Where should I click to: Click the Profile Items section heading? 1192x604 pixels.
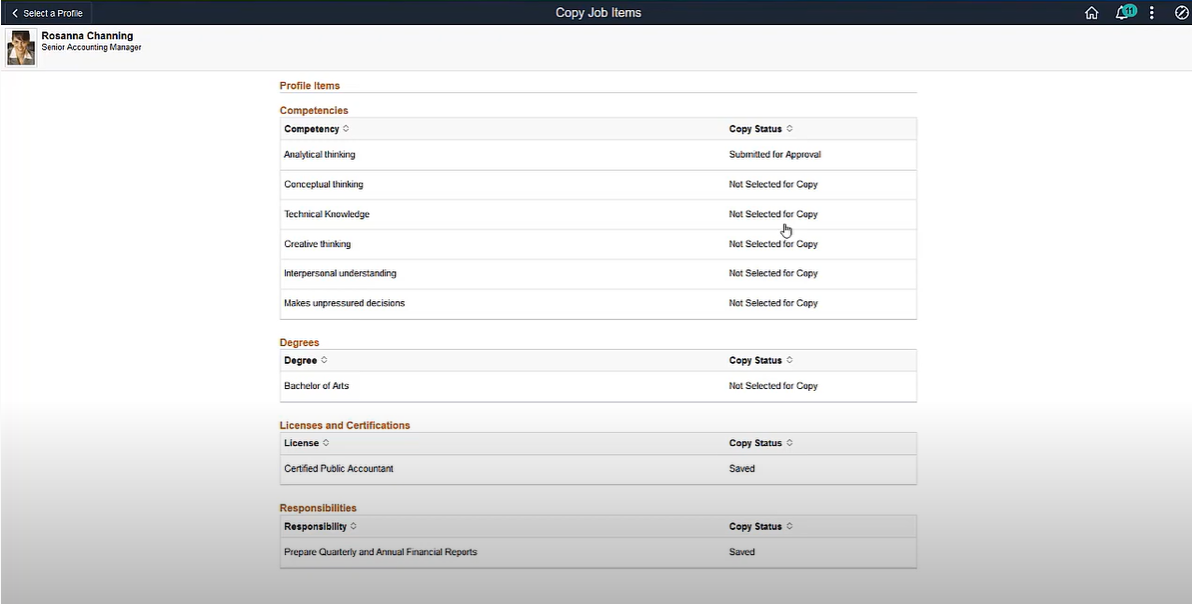pyautogui.click(x=309, y=86)
